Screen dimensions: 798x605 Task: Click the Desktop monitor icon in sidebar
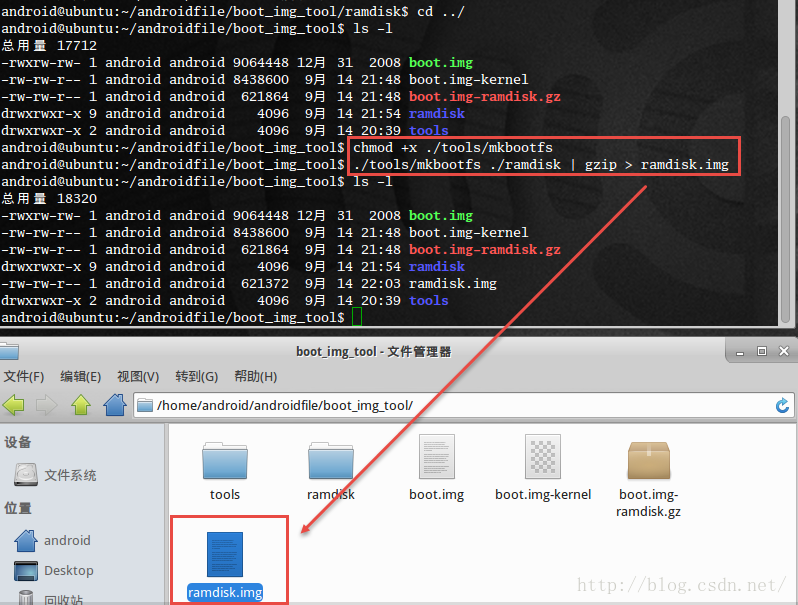tap(26, 571)
